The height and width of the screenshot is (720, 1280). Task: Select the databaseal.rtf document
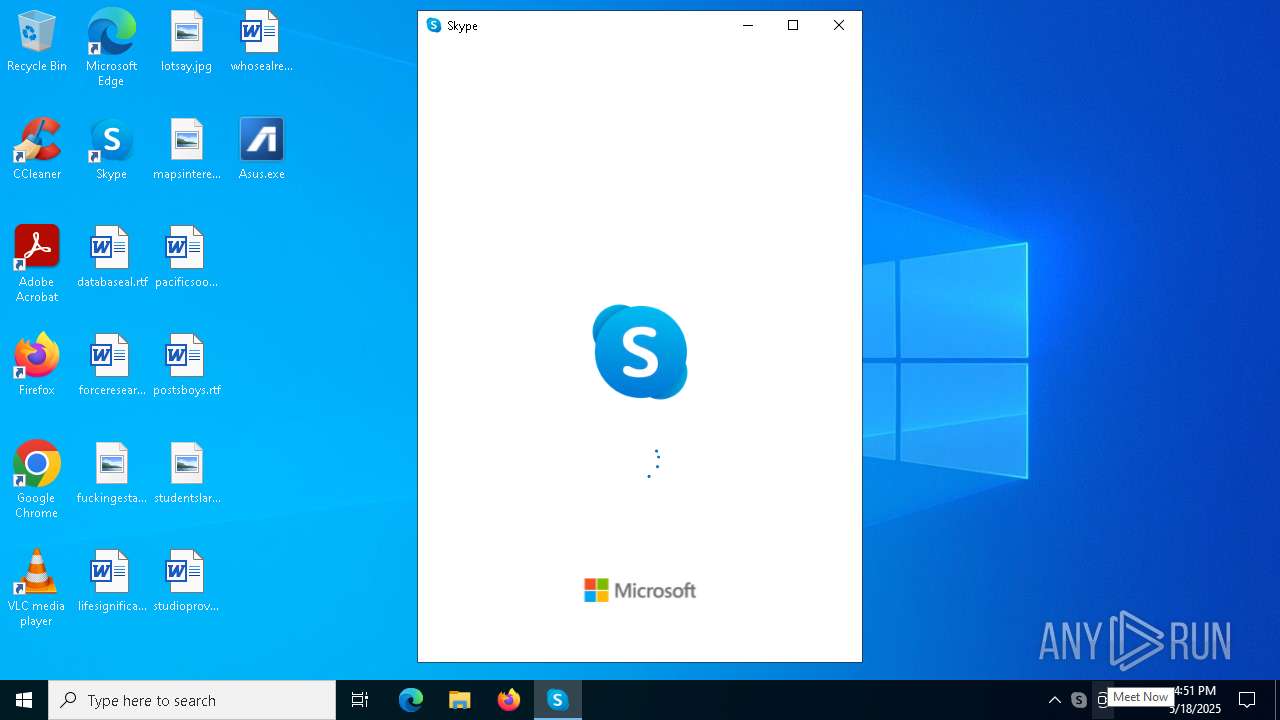point(111,258)
